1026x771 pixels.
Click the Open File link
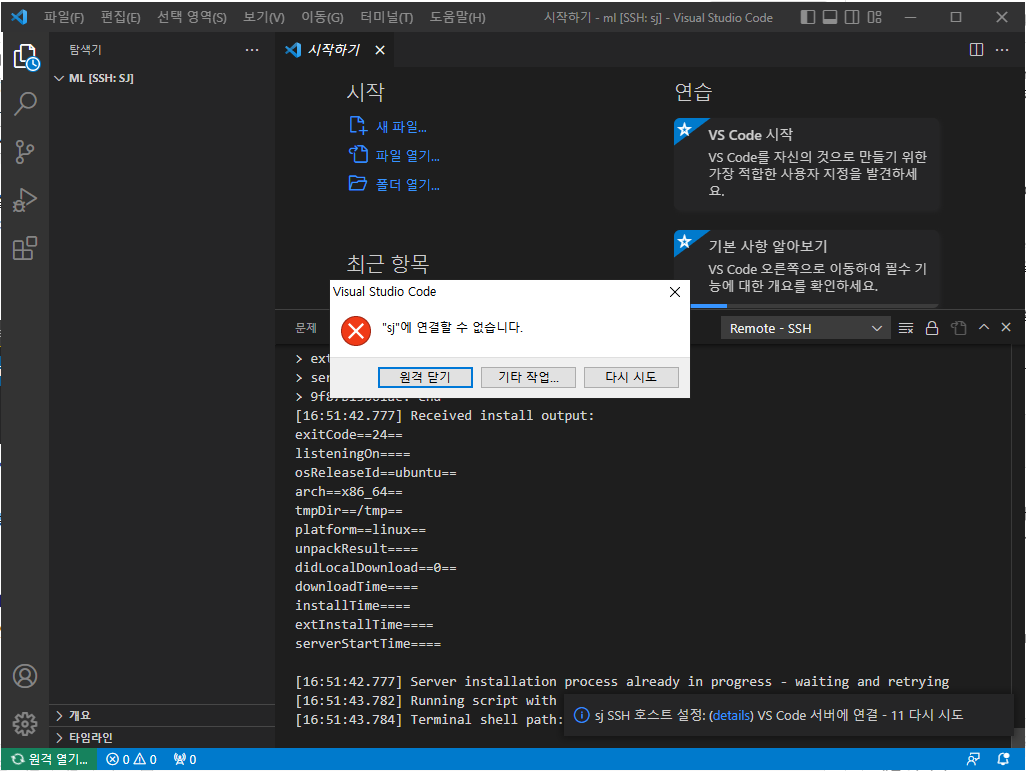[x=407, y=156]
